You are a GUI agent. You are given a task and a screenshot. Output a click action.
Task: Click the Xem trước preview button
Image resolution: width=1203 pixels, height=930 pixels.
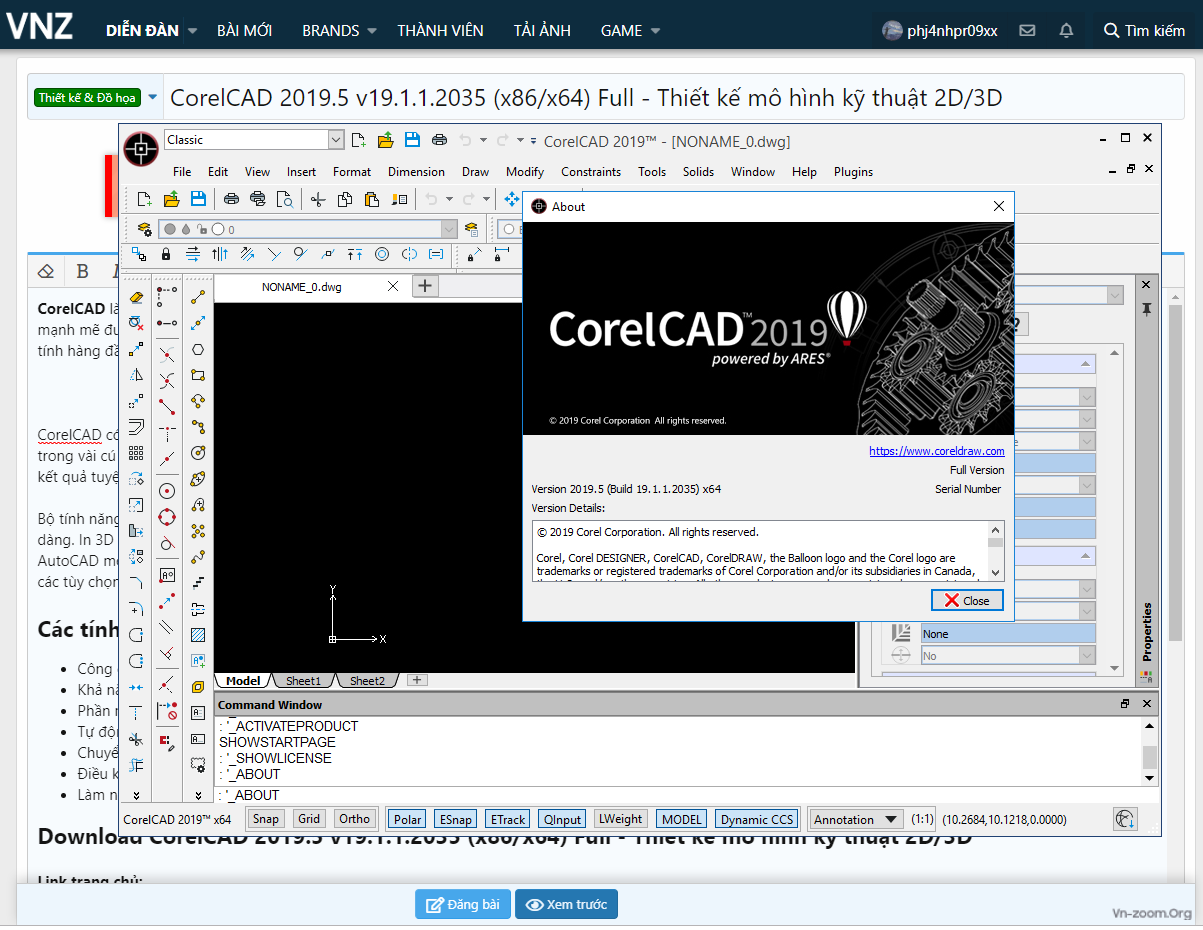pos(567,904)
